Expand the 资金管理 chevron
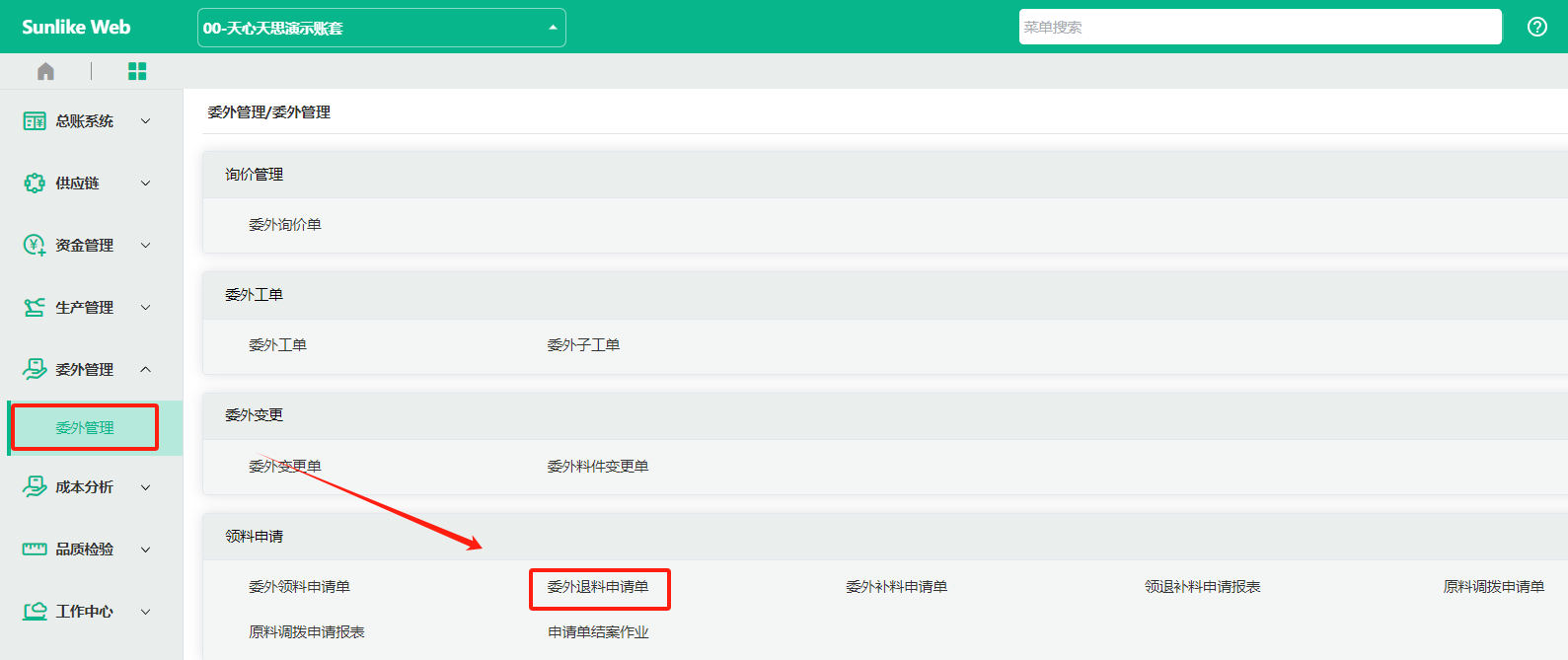Screen dimensions: 1568x660 146,246
